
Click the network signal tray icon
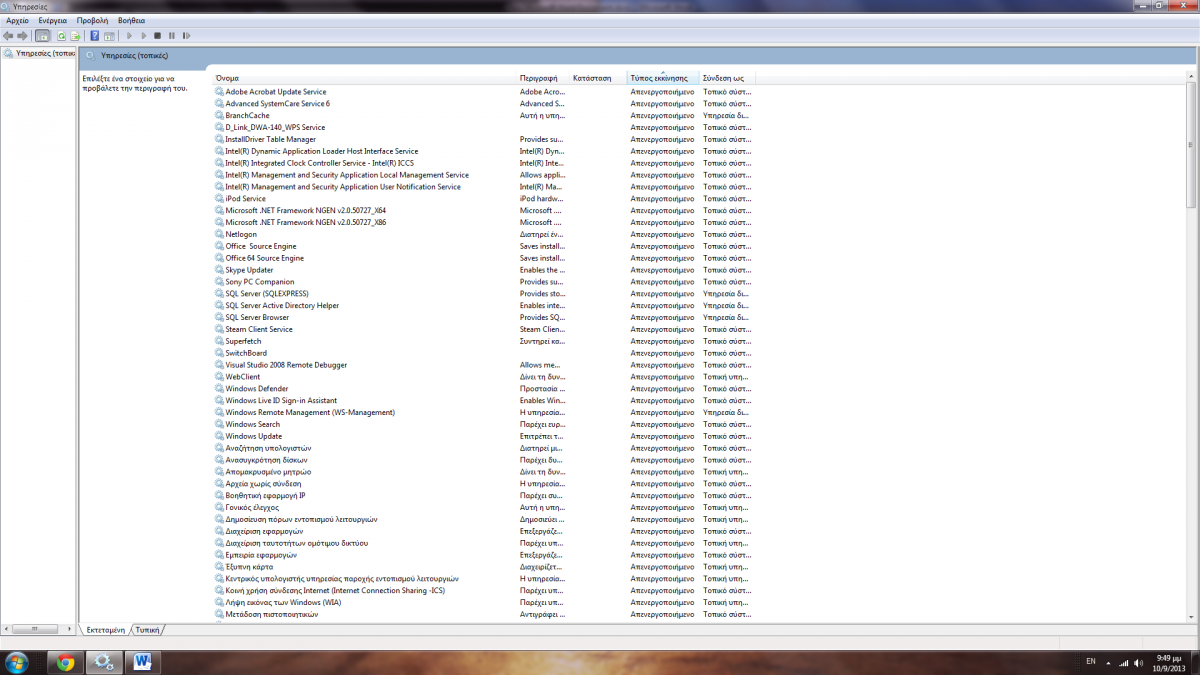(1123, 662)
